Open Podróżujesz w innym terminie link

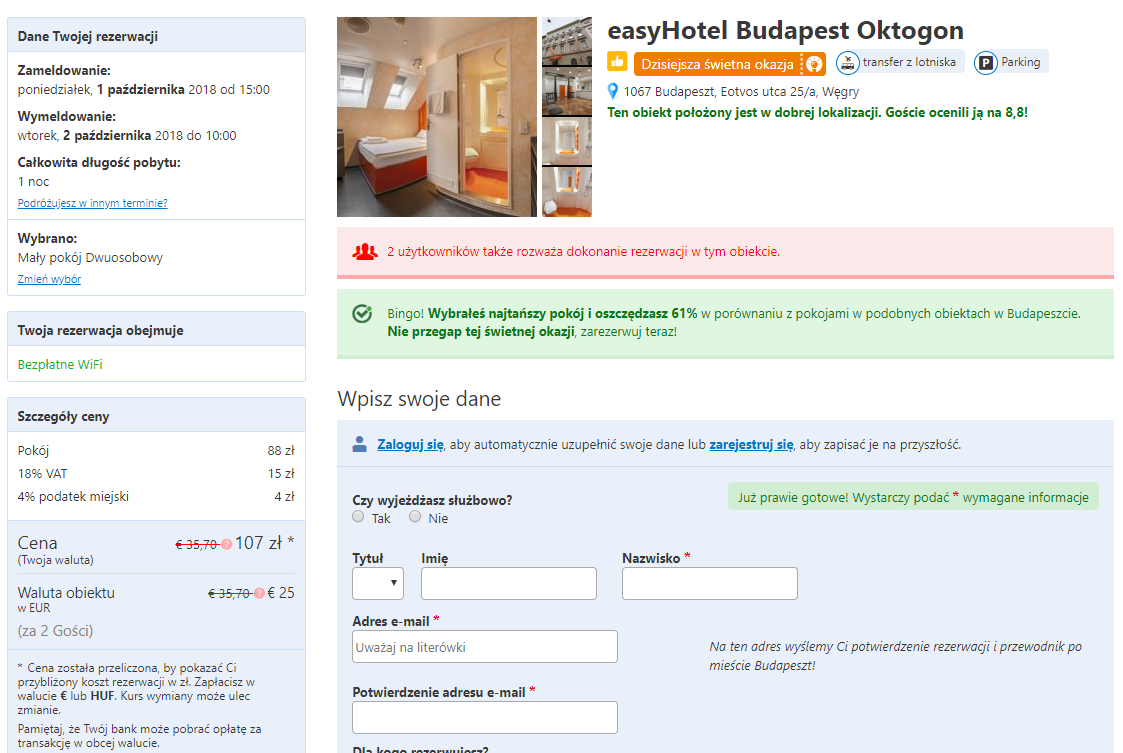point(92,203)
